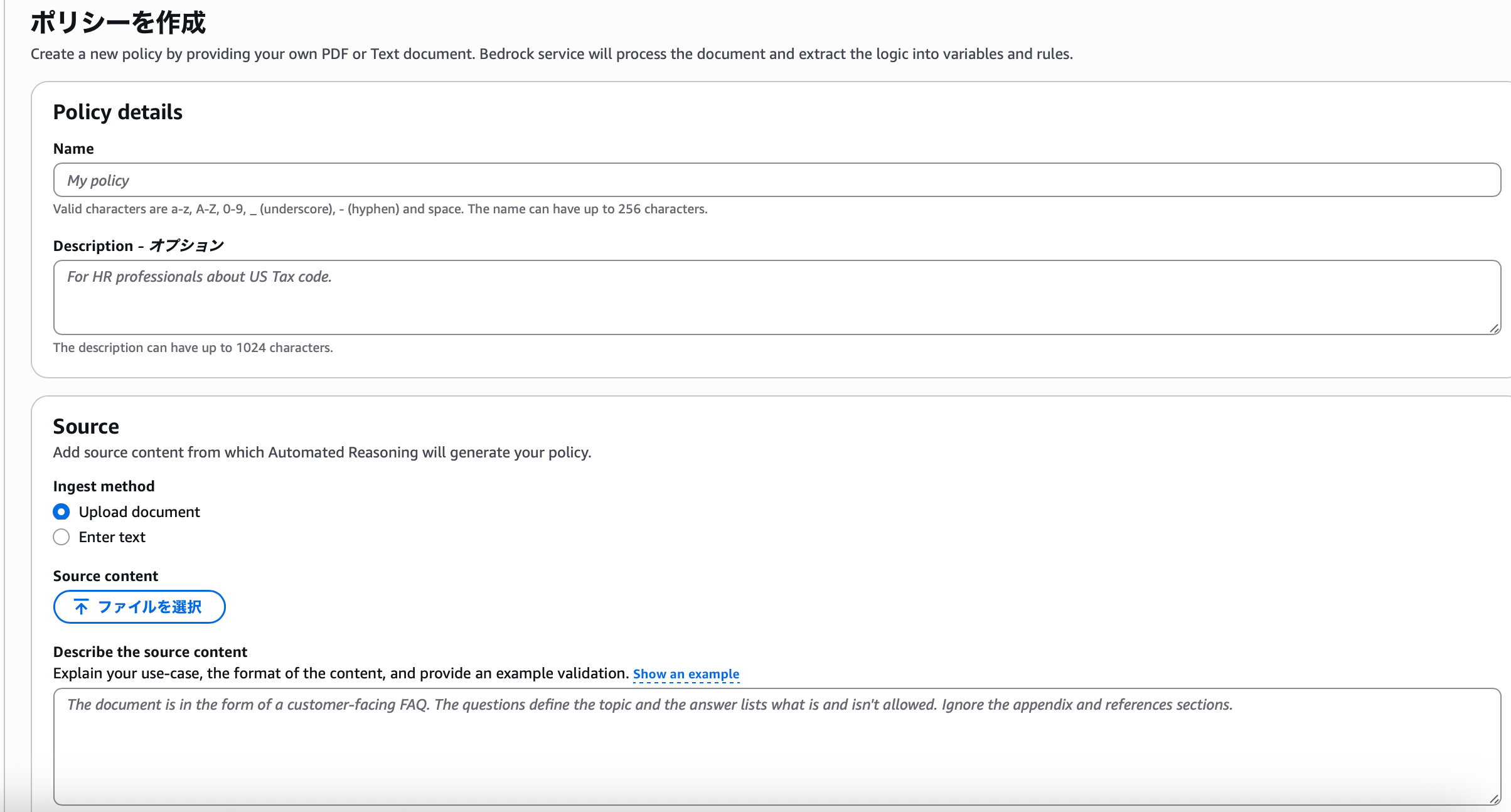Click the 'Describe the source content' label
The width and height of the screenshot is (1511, 812).
coord(150,652)
